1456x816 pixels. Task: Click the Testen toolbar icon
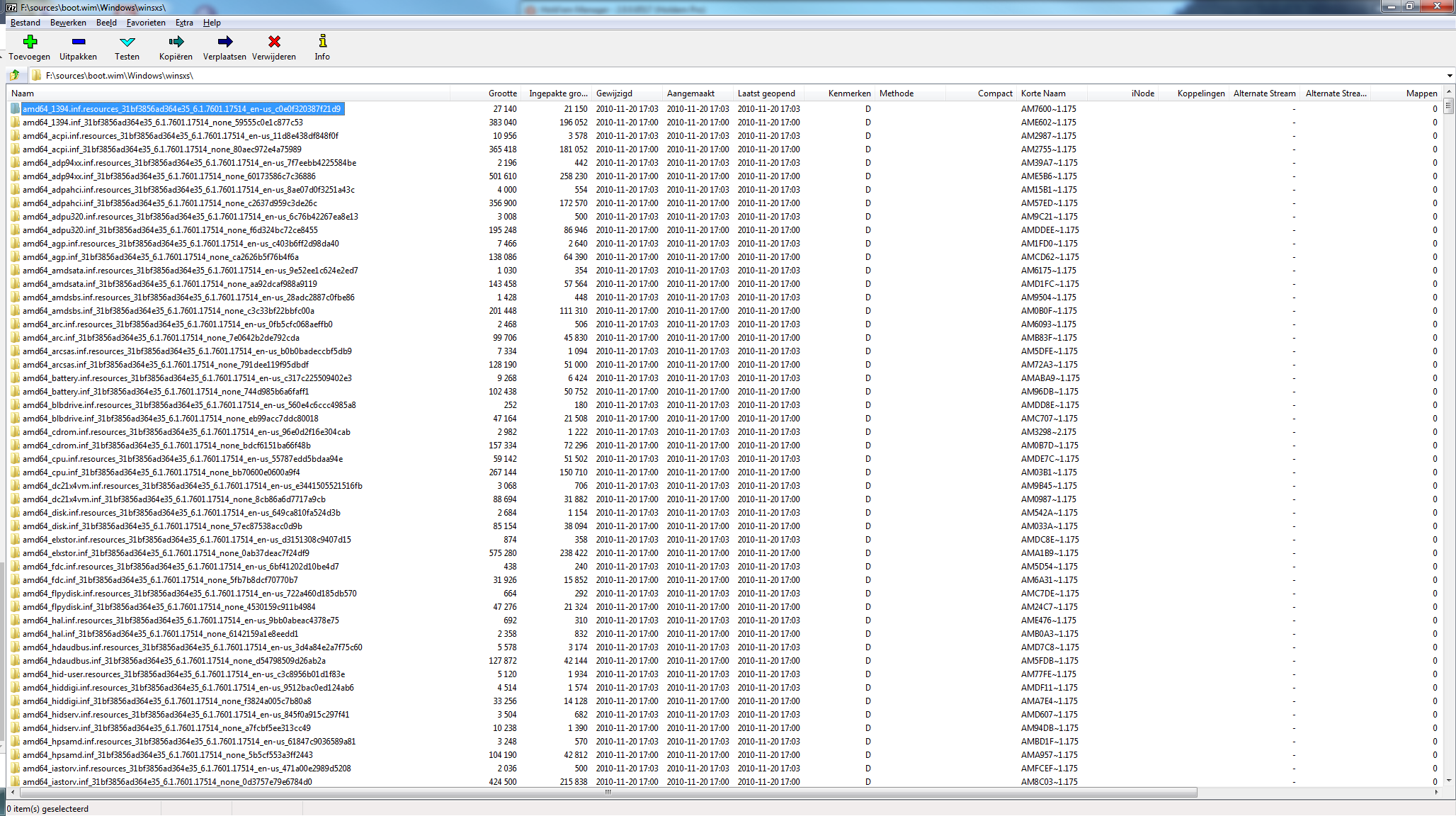[x=127, y=42]
